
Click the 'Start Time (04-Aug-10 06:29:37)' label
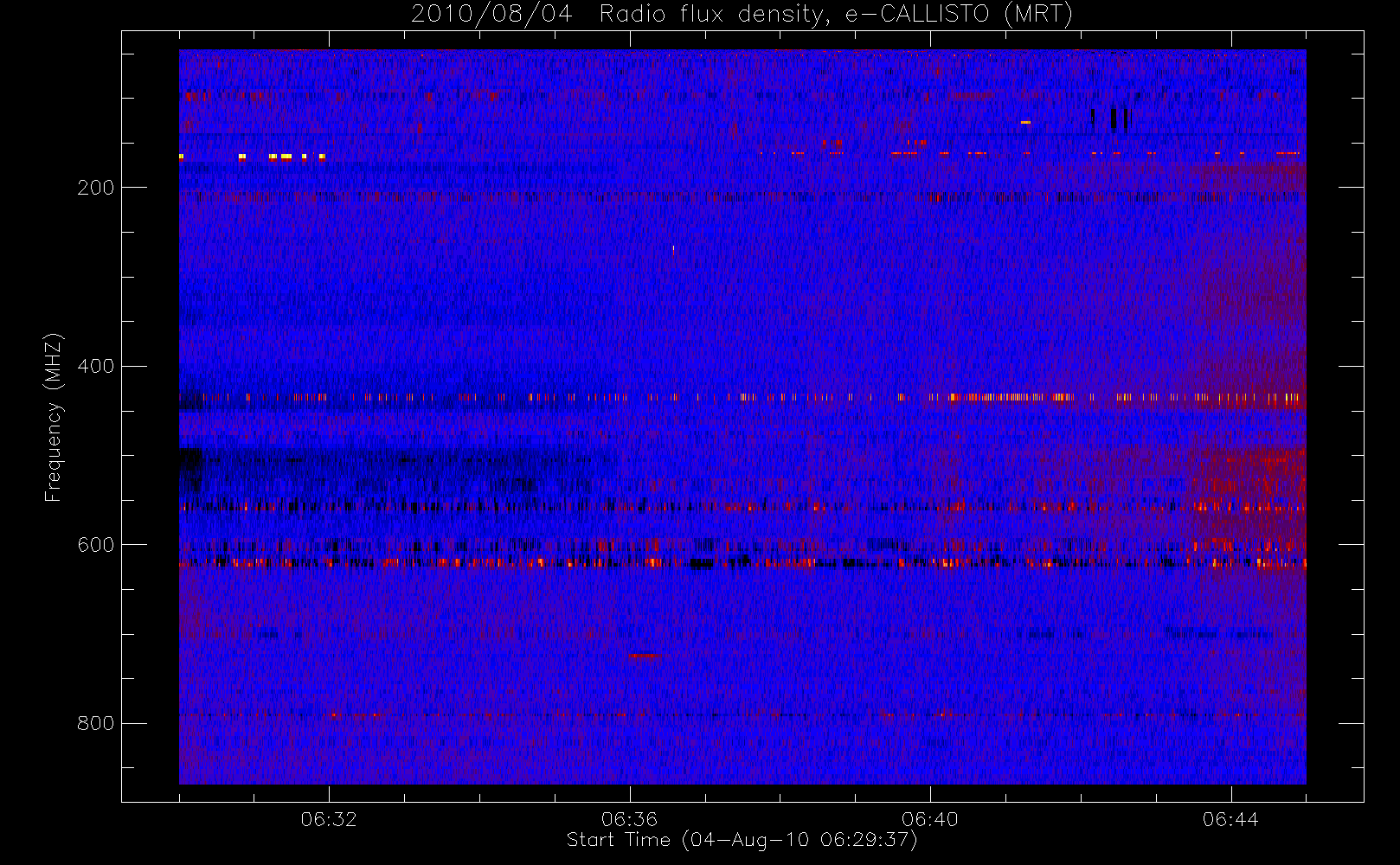point(742,840)
